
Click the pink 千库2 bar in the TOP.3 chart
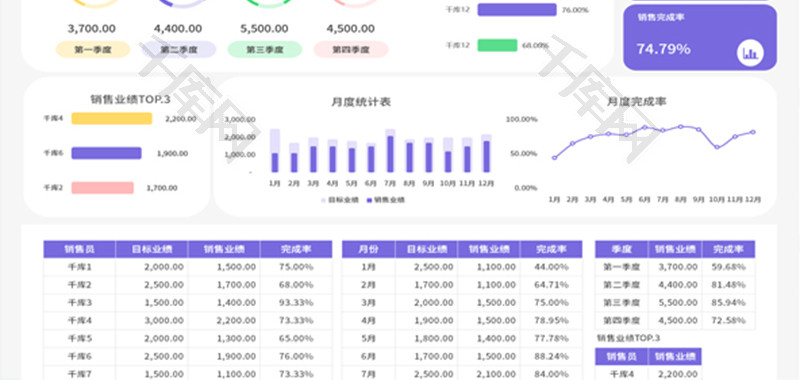[103, 188]
